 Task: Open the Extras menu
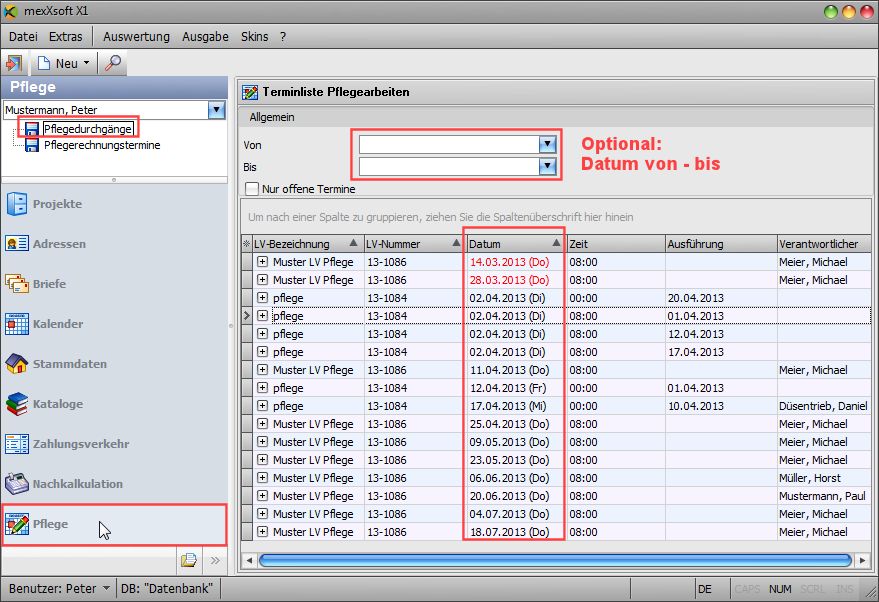66,36
